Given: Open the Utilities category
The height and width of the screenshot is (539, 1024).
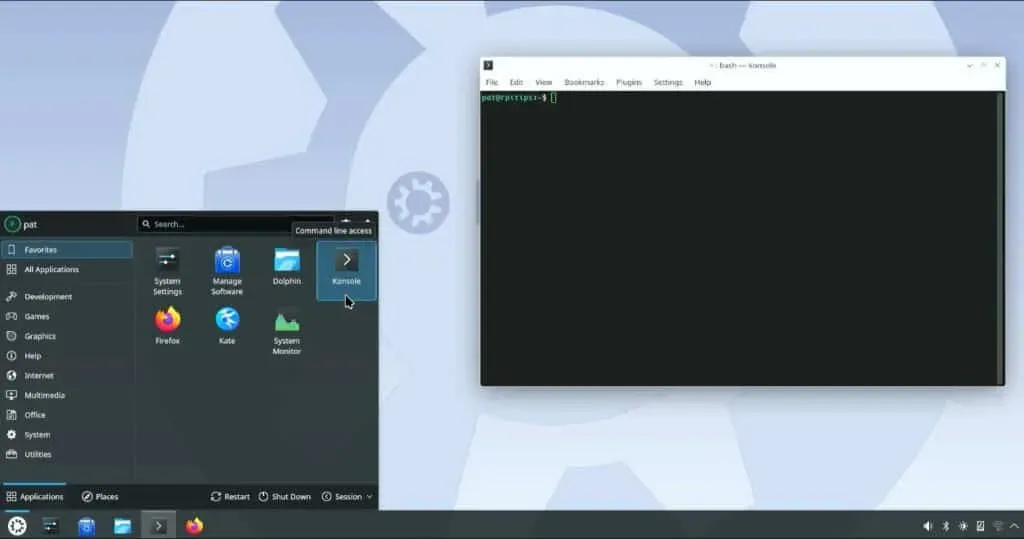Looking at the screenshot, I should tap(67, 454).
